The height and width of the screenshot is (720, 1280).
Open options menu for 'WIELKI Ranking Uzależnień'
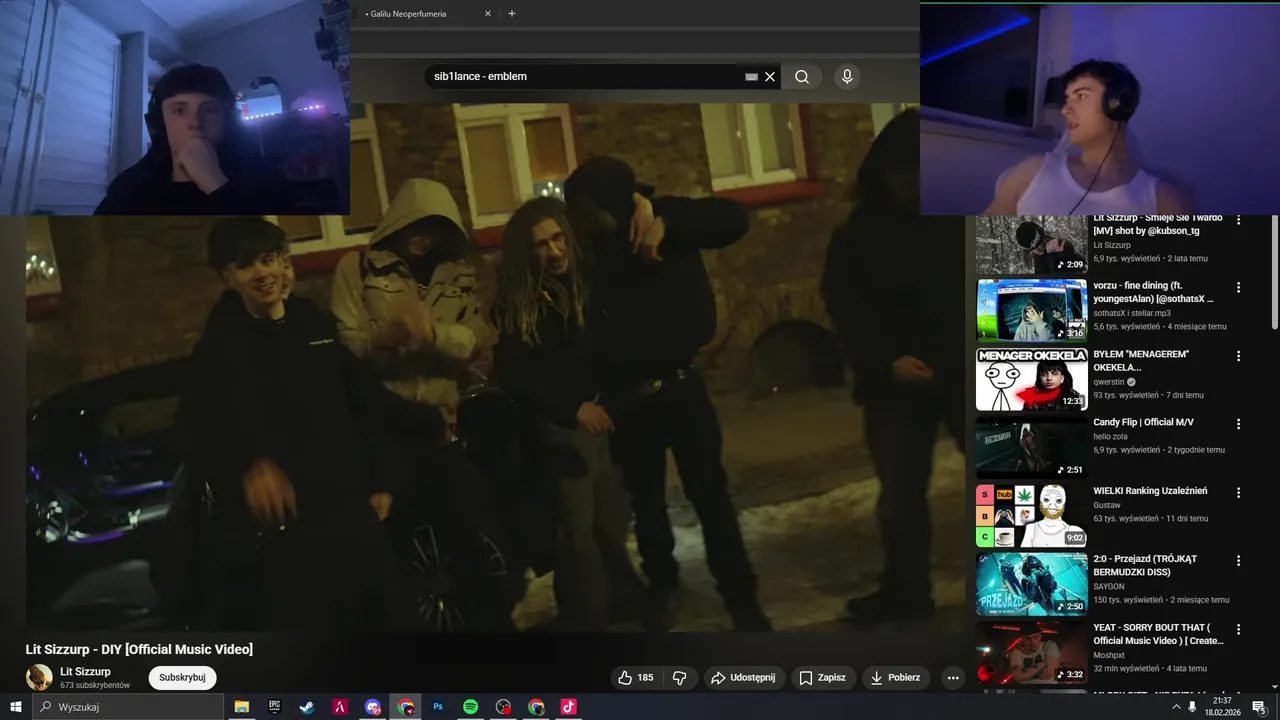click(x=1238, y=492)
